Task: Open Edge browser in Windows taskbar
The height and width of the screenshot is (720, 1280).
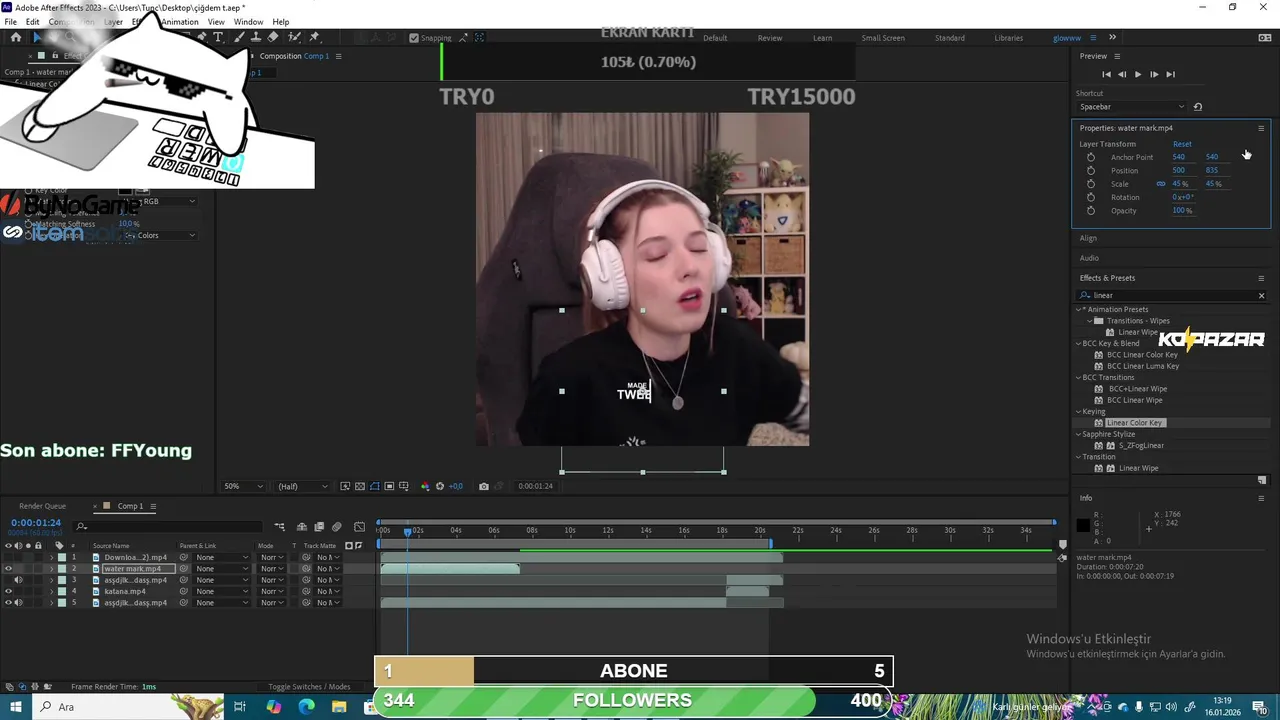Action: 306,706
